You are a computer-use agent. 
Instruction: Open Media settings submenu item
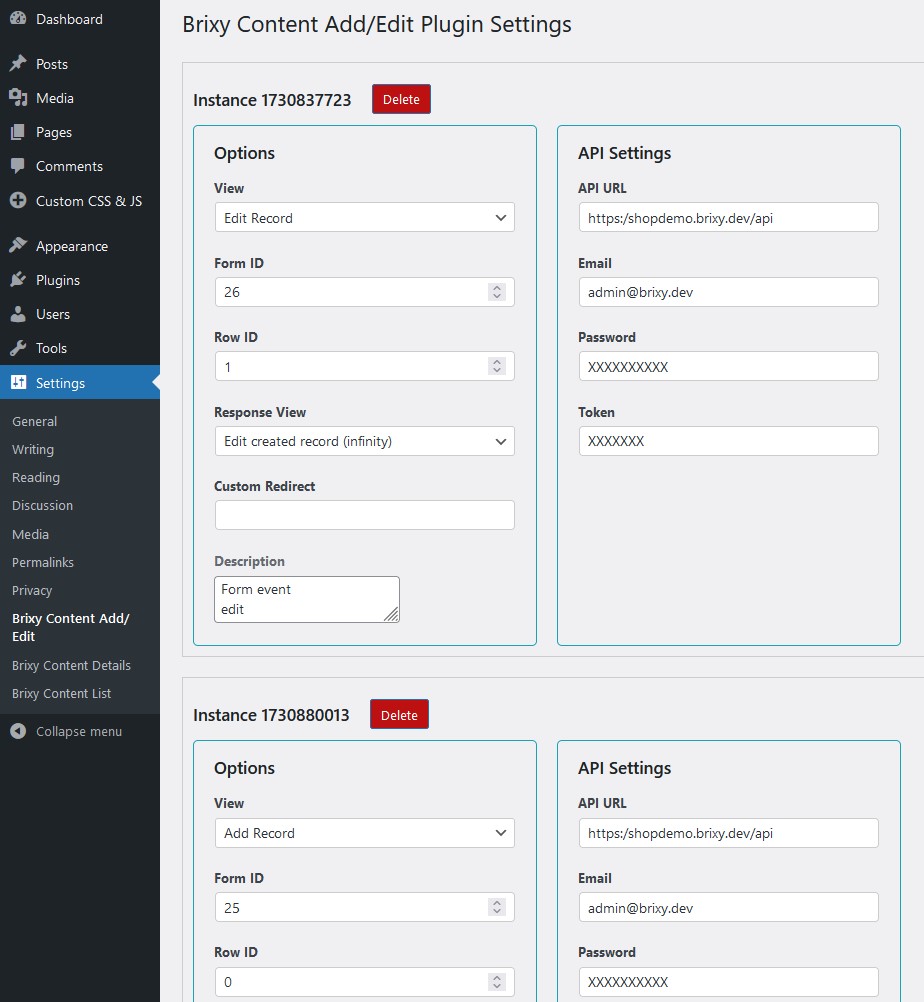pyautogui.click(x=30, y=534)
